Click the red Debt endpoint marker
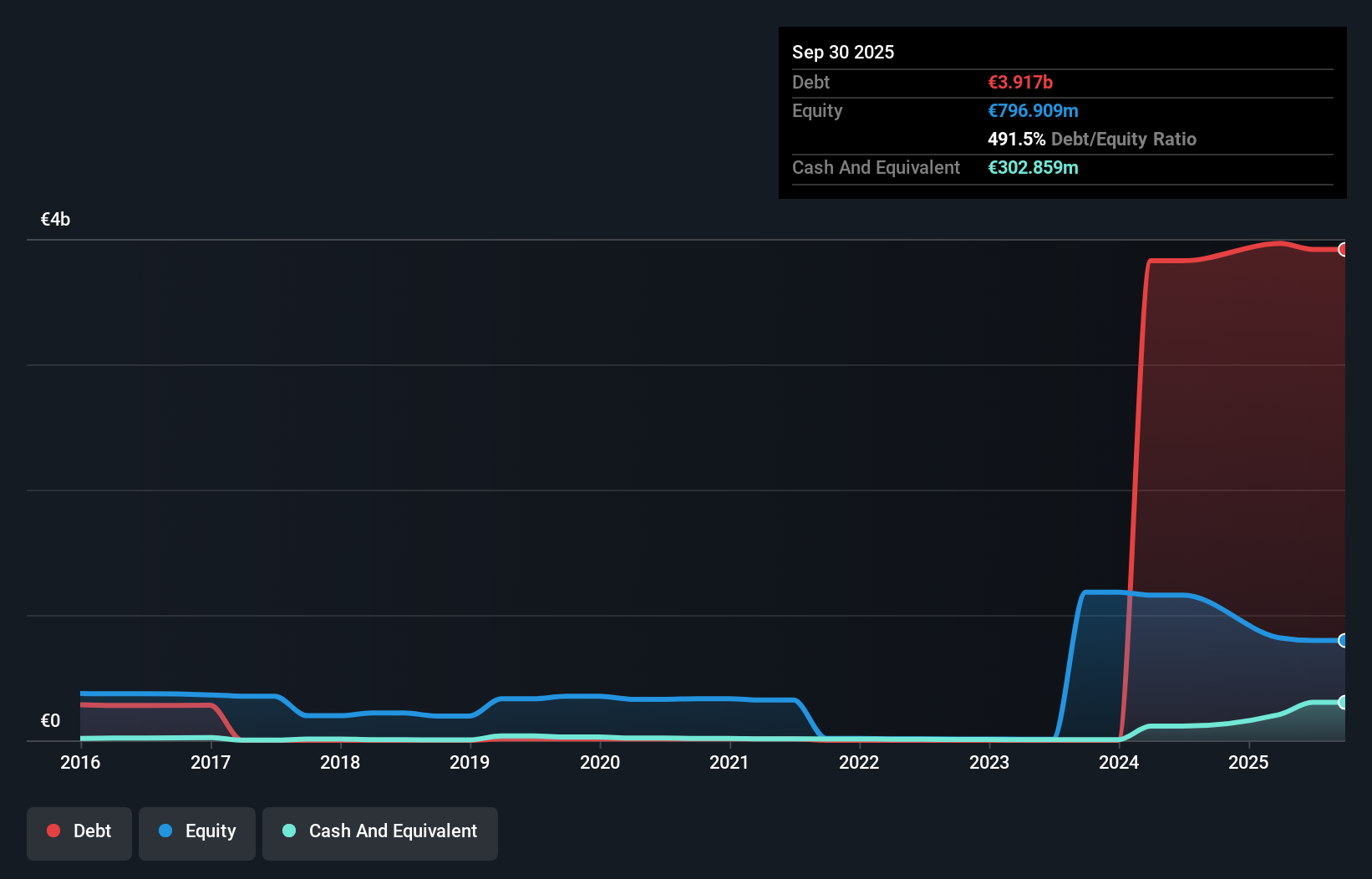The image size is (1372, 879). tap(1343, 249)
